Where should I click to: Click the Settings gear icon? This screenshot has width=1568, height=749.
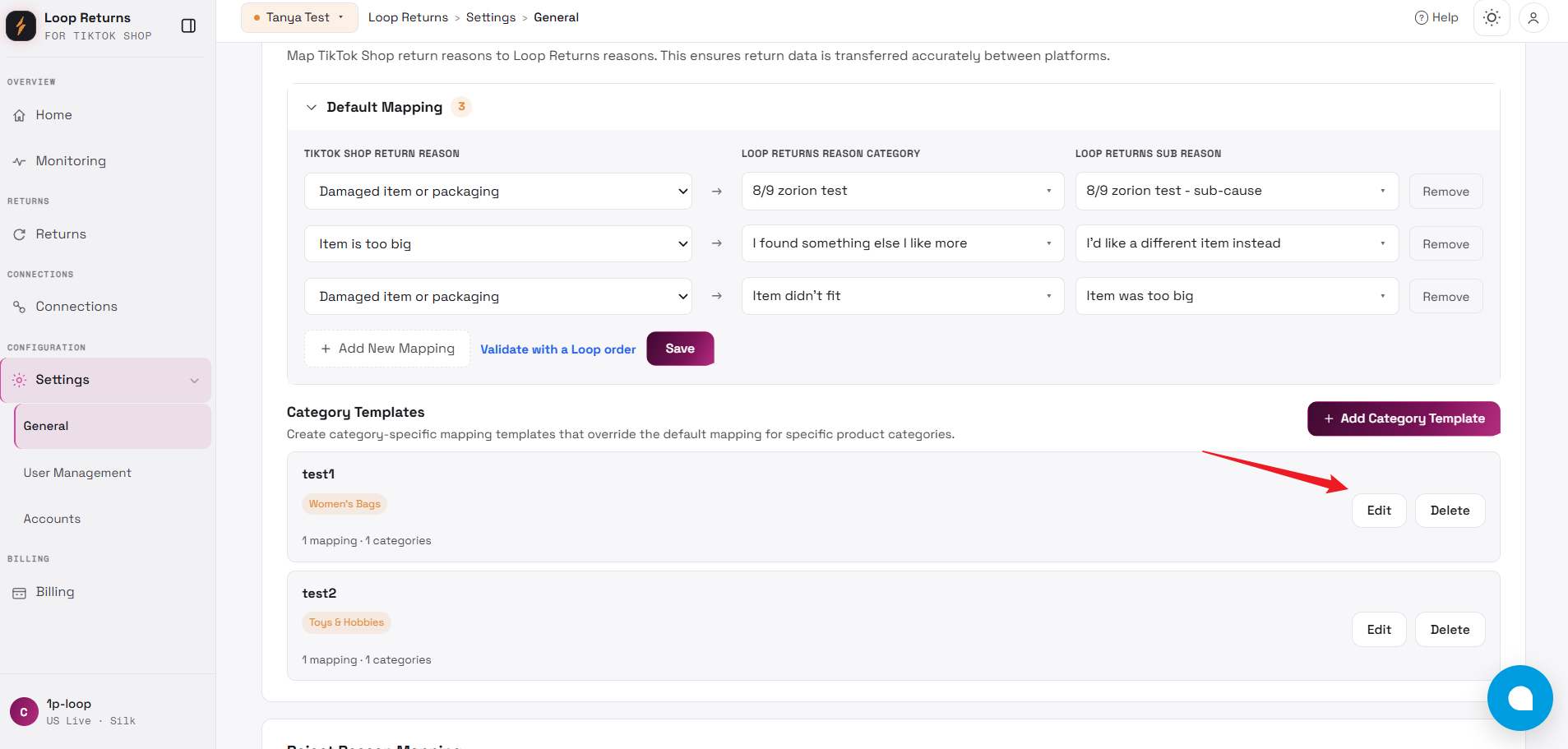19,380
